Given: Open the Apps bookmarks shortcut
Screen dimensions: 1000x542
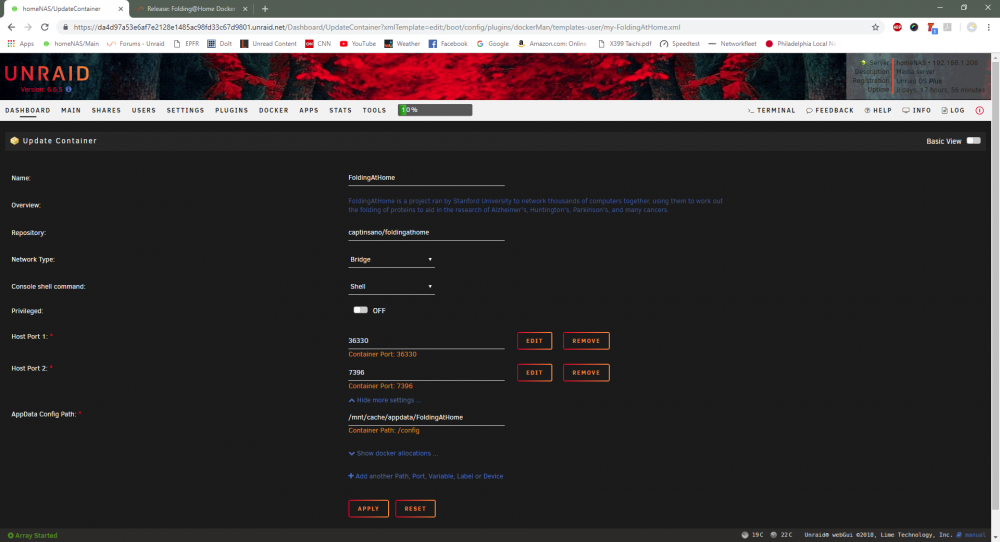Looking at the screenshot, I should tap(20, 43).
